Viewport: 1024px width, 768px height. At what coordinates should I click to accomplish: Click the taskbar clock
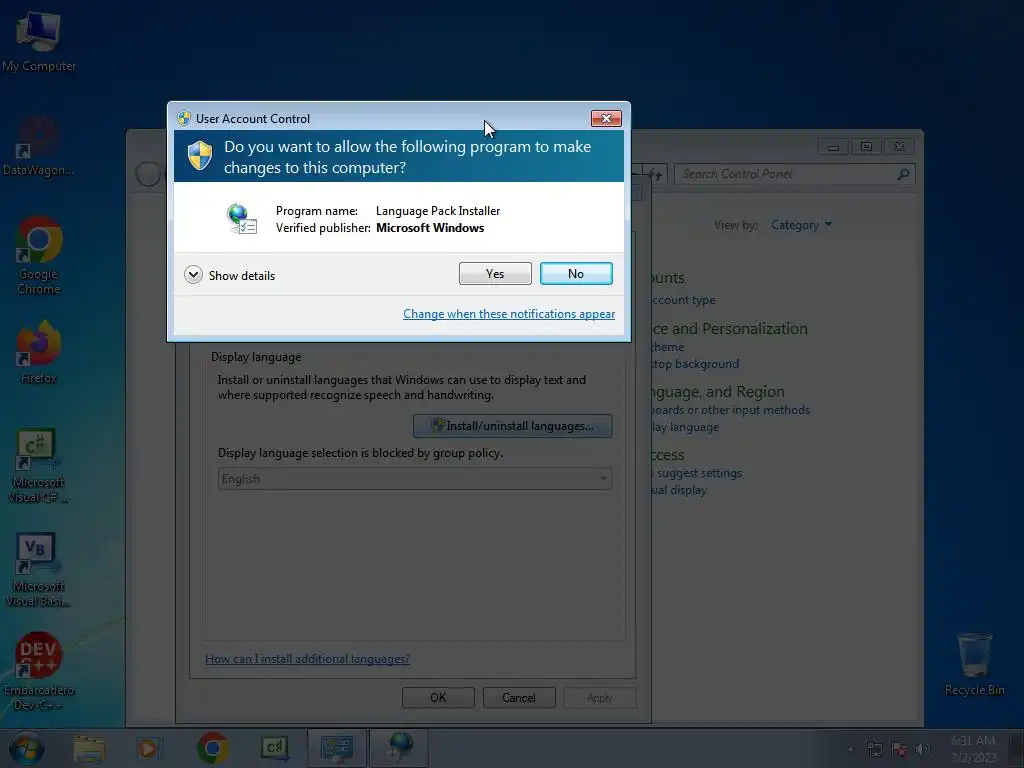973,749
